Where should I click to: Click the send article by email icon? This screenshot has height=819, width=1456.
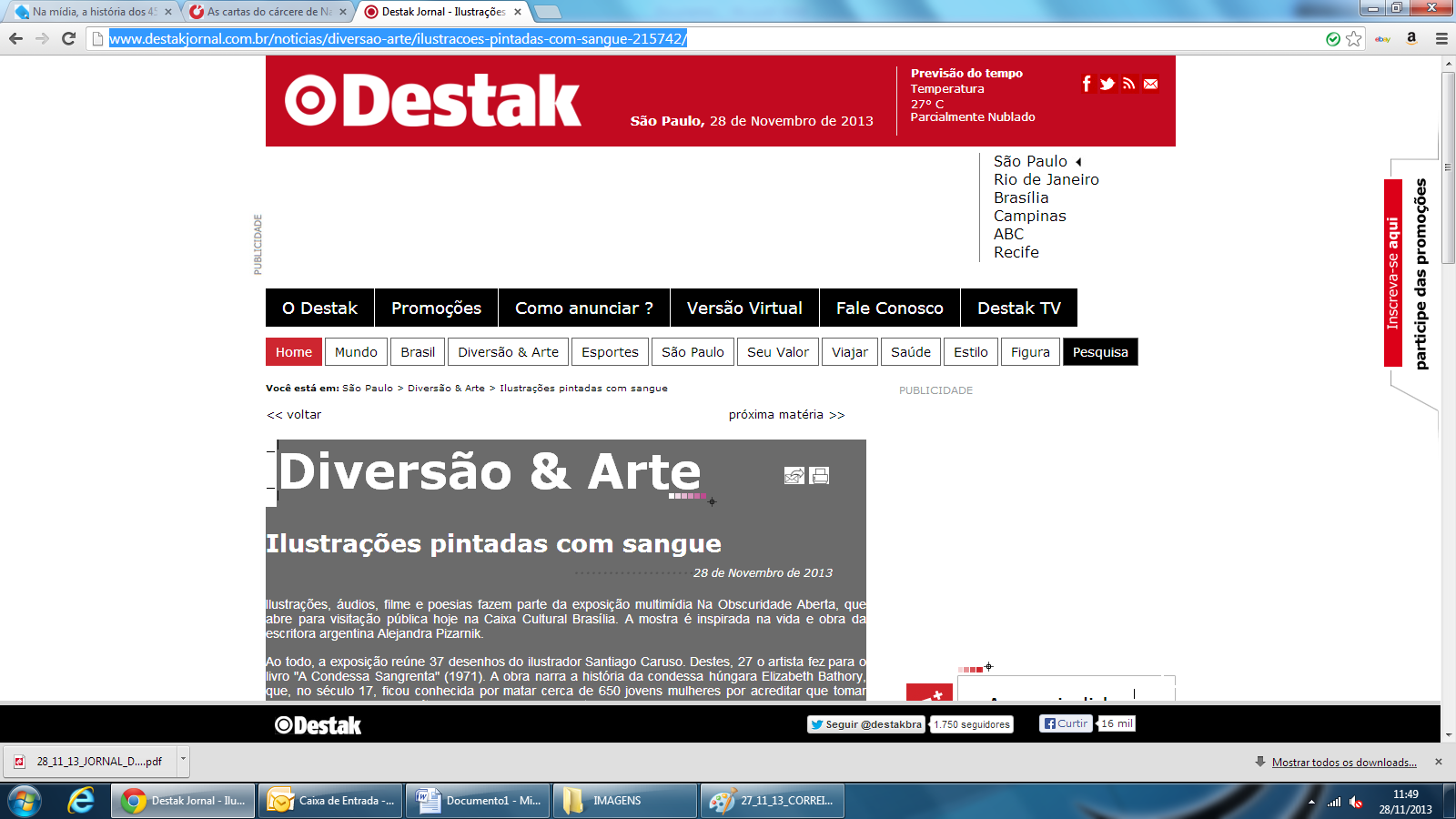pyautogui.click(x=794, y=475)
